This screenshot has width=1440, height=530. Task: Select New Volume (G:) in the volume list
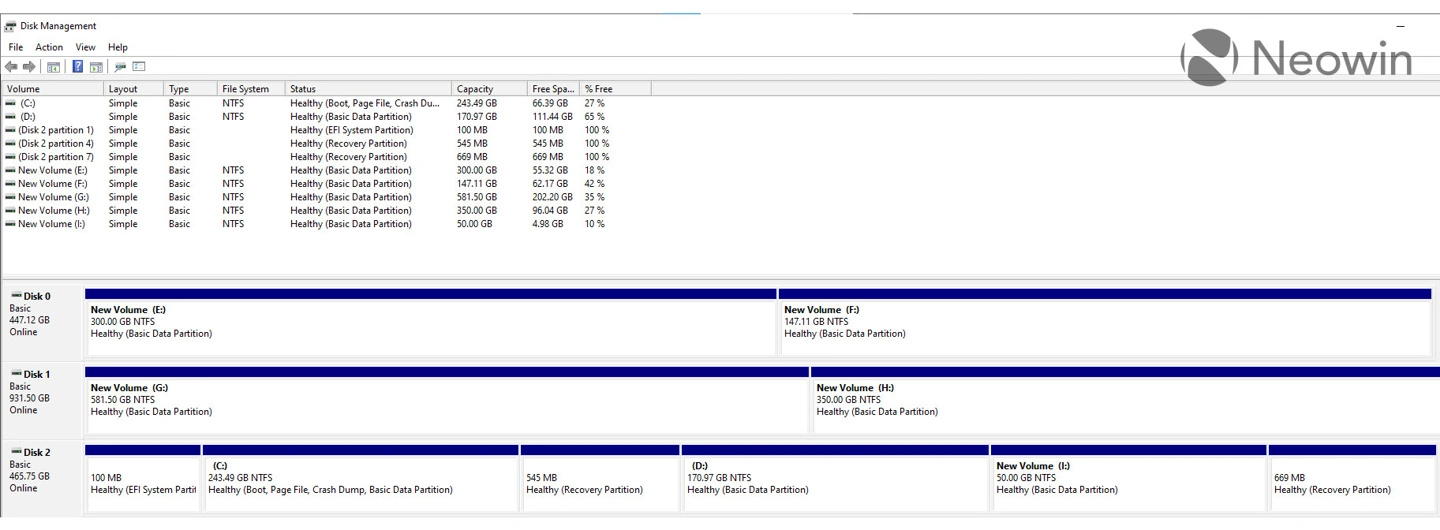click(53, 197)
